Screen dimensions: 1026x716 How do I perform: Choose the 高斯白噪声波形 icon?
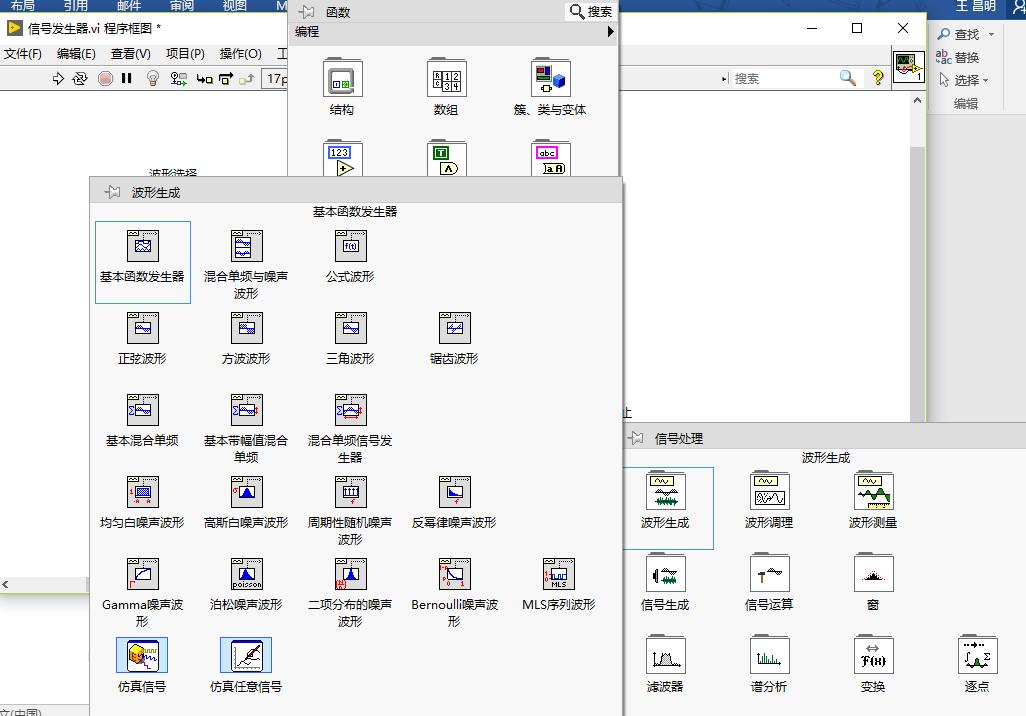tap(246, 492)
